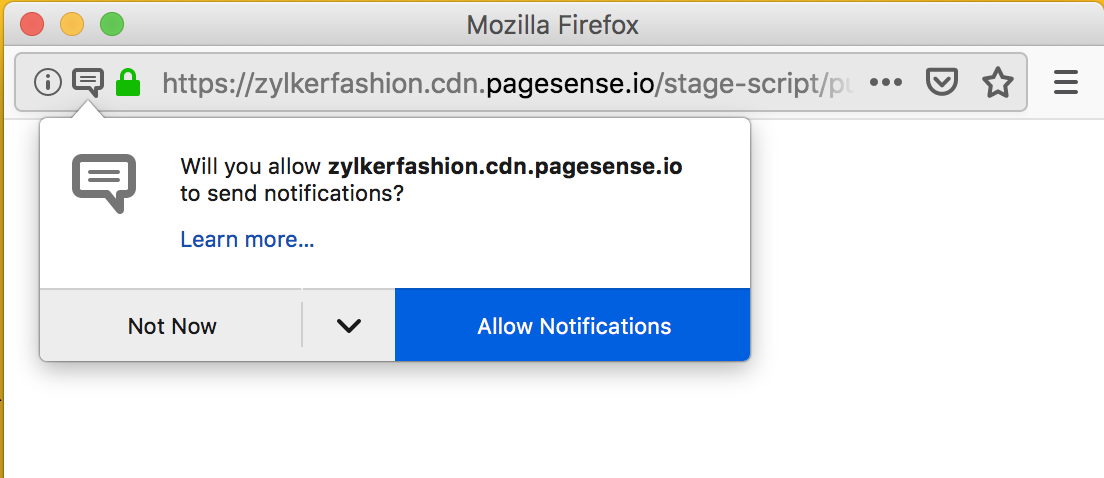Click the Save to Pocket icon
Viewport: 1104px width, 478px height.
coord(941,82)
